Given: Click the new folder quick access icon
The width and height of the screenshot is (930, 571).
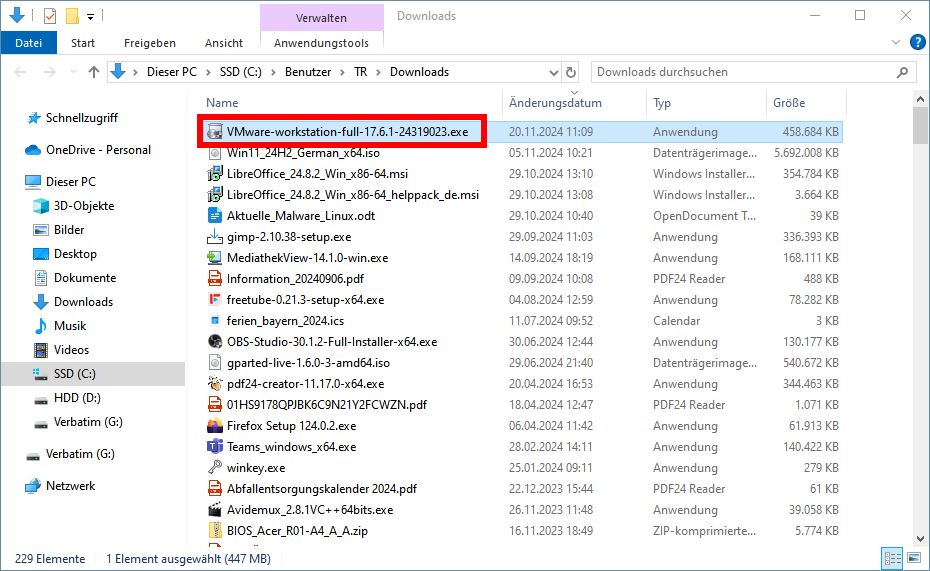Looking at the screenshot, I should pos(72,16).
